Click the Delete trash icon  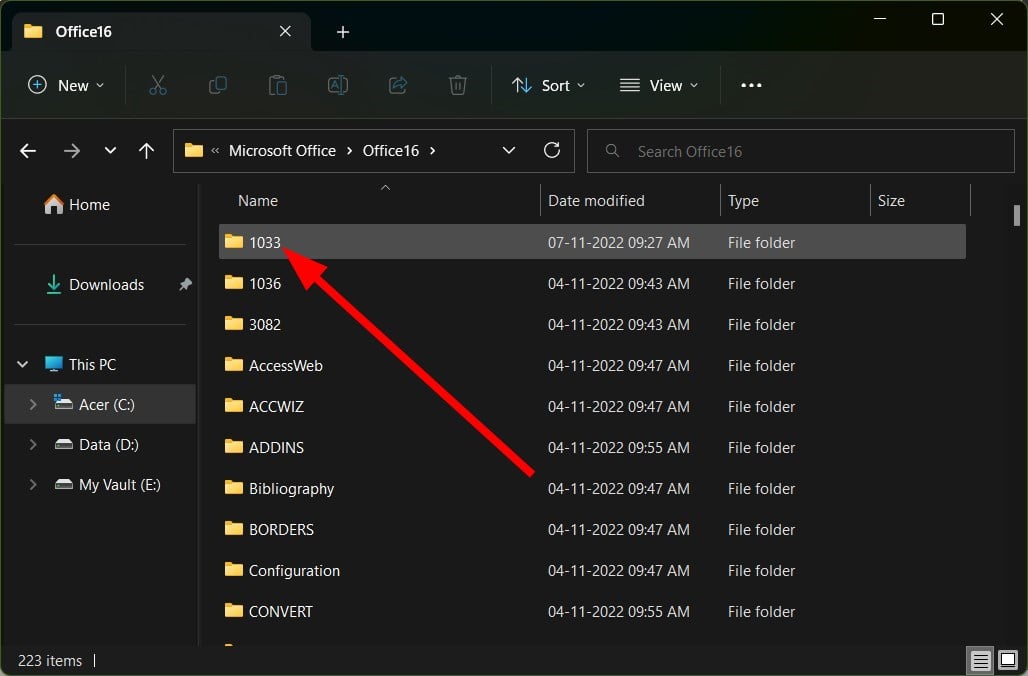pos(458,85)
